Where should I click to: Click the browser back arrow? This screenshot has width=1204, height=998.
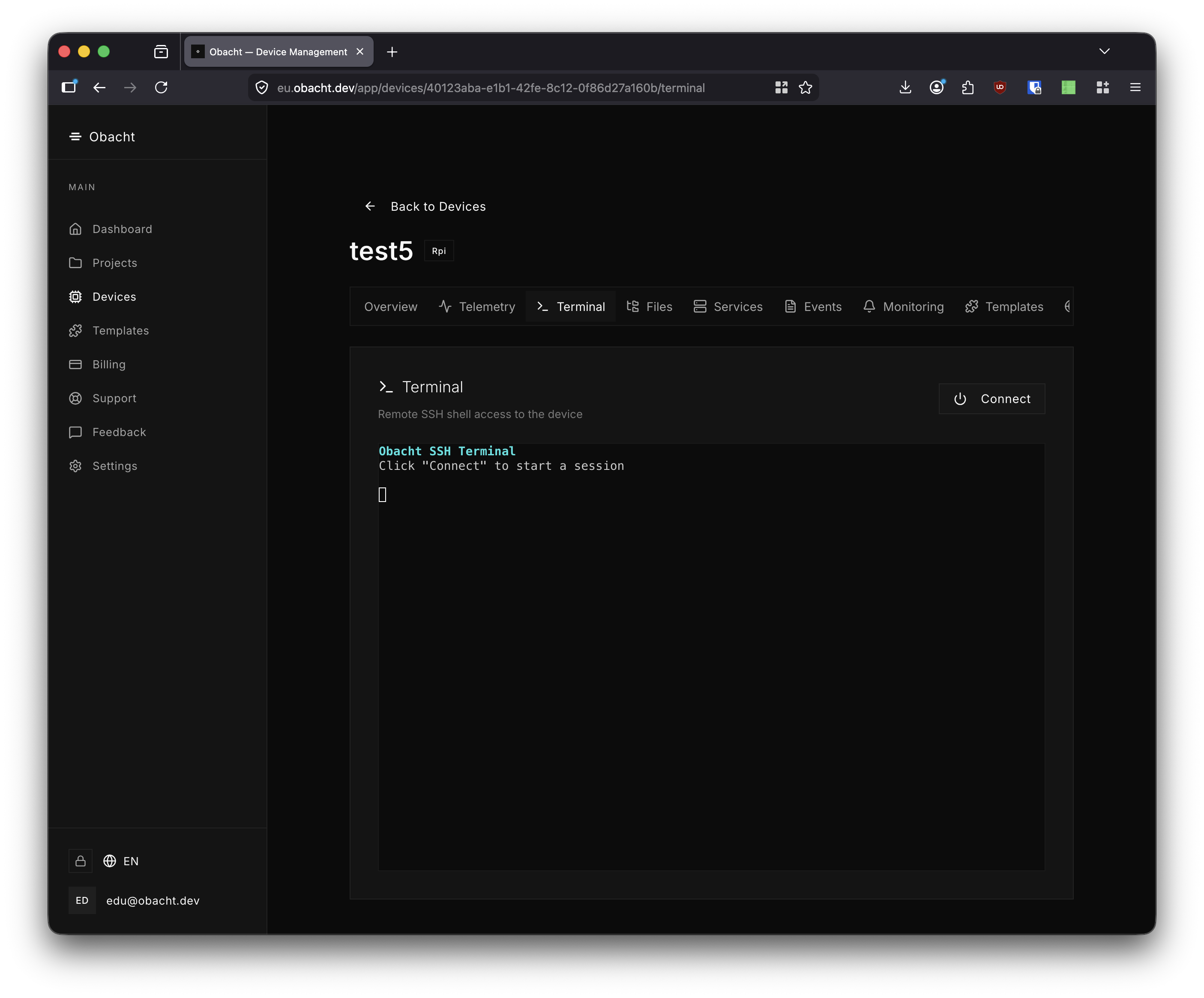pos(99,87)
